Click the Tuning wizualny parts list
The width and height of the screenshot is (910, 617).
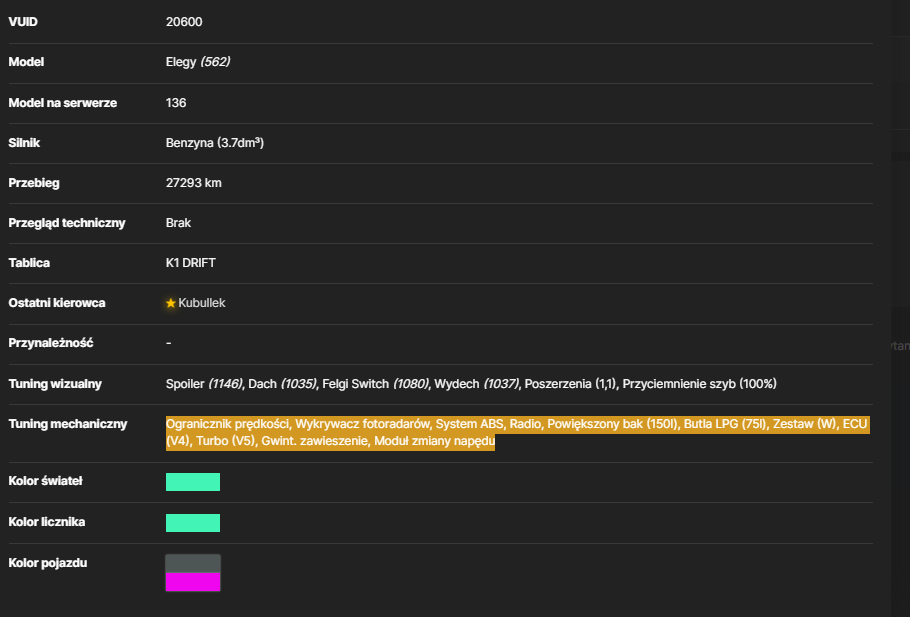(471, 384)
